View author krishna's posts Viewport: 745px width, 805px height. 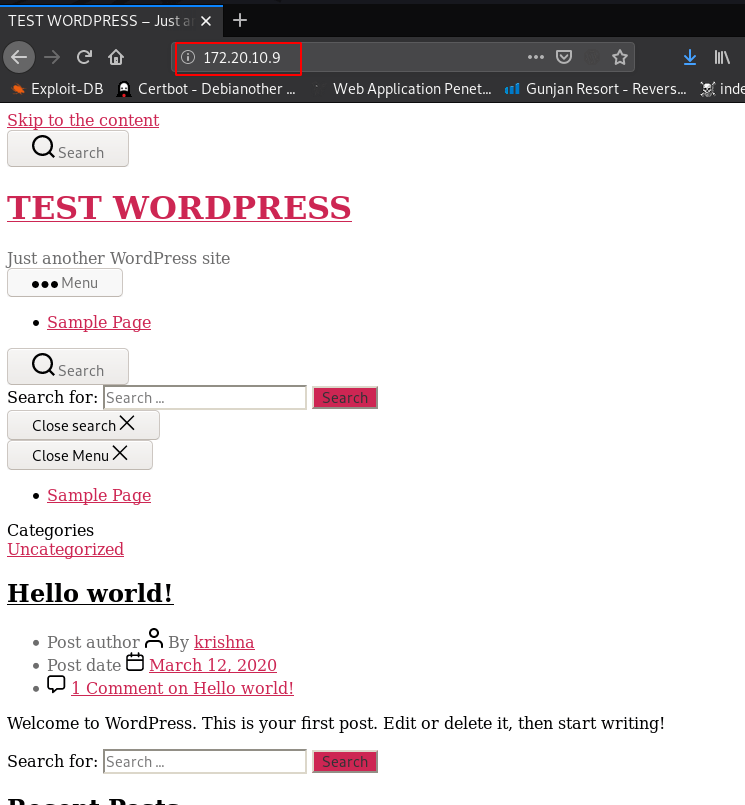[224, 642]
